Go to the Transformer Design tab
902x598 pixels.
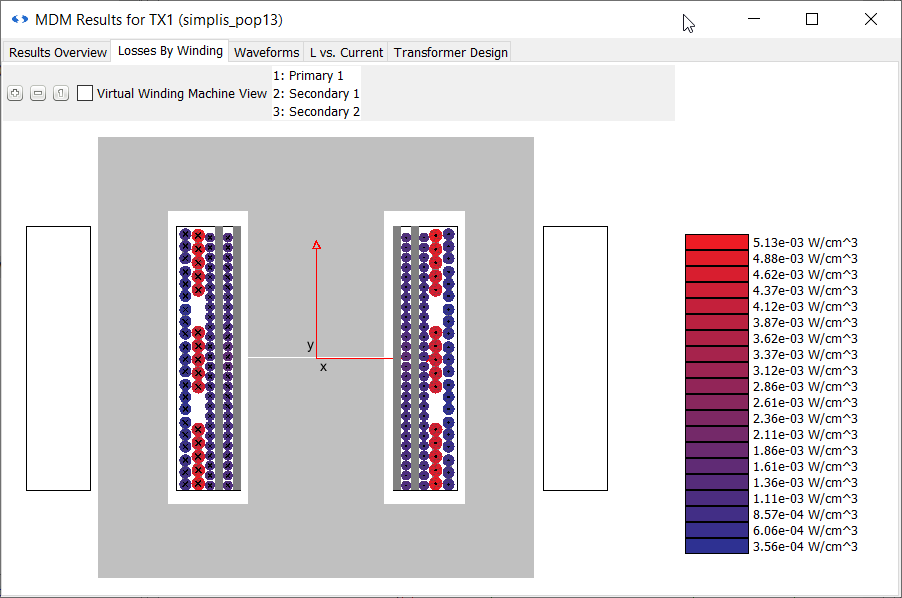pos(450,52)
